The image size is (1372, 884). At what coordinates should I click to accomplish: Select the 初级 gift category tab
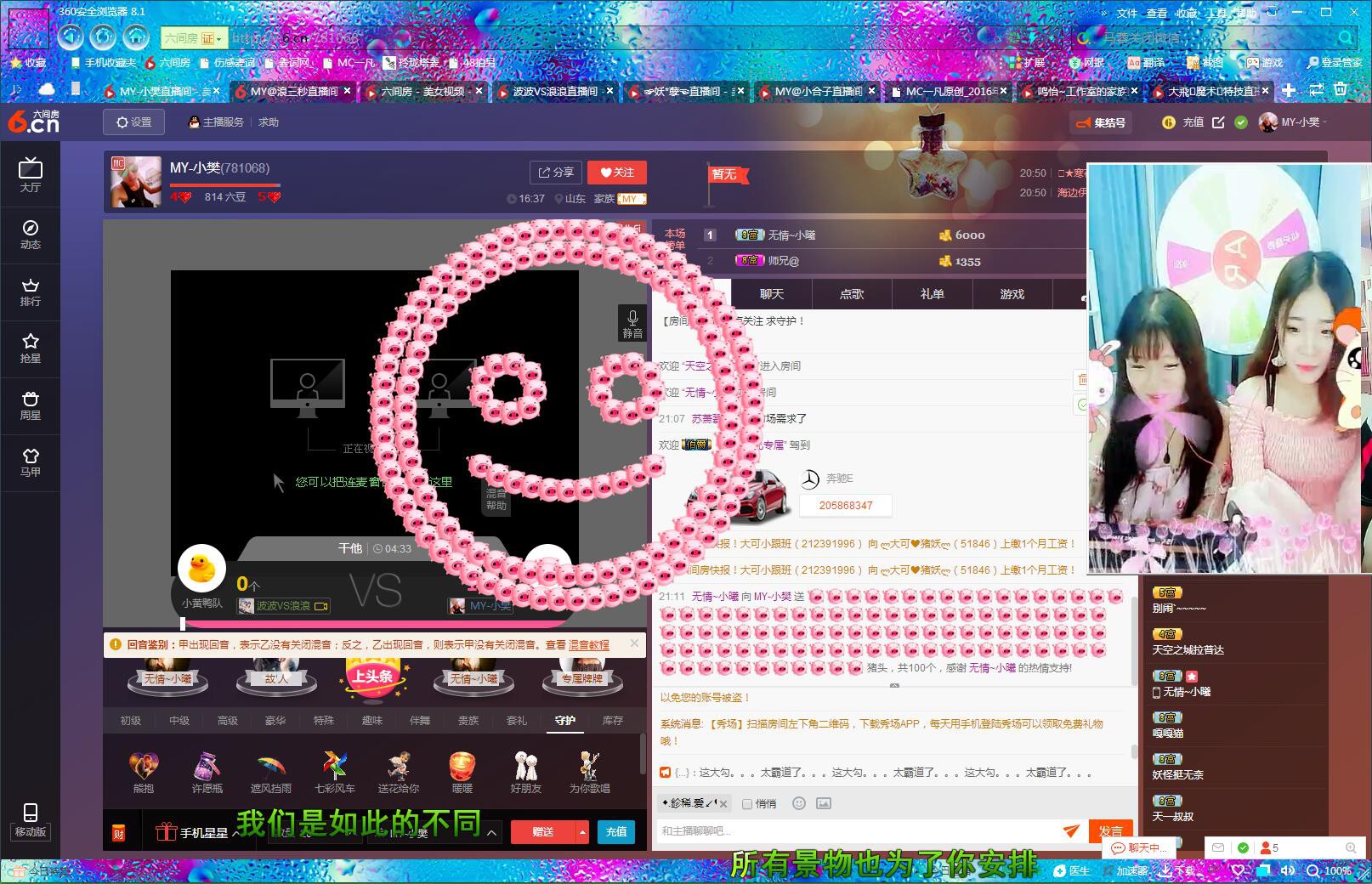tap(131, 721)
